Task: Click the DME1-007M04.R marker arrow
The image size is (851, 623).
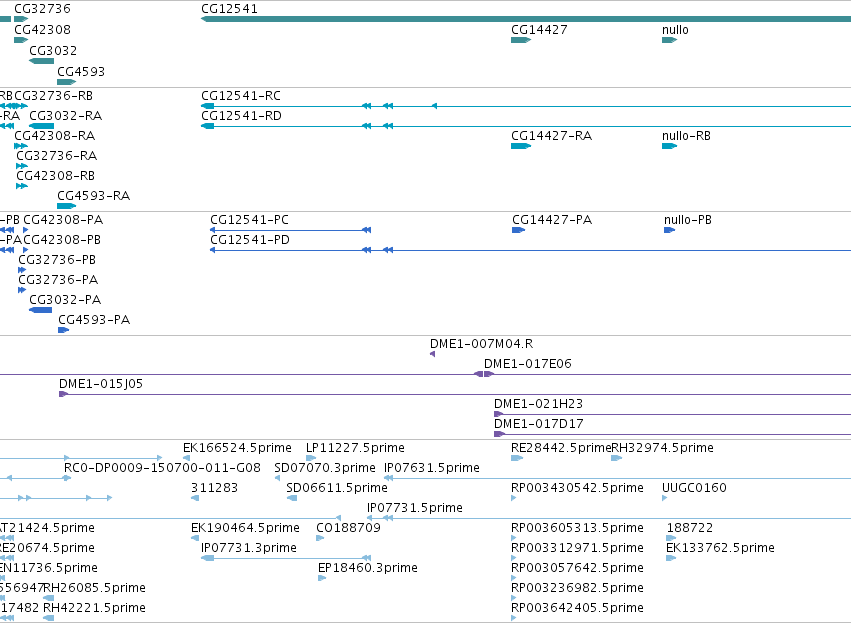Action: (x=433, y=354)
